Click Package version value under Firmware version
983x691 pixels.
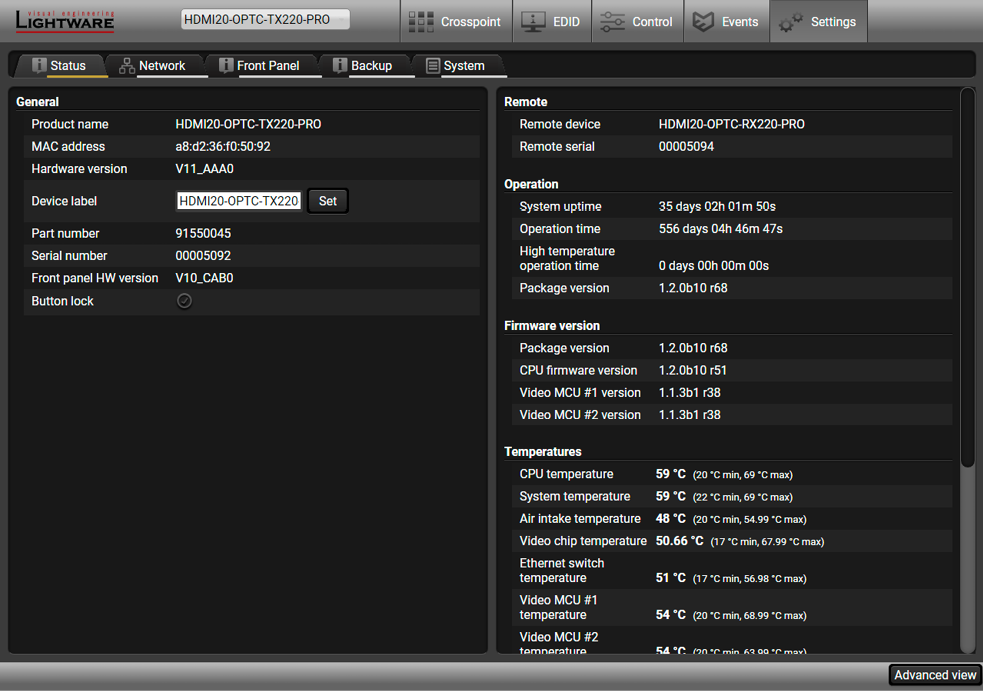(x=693, y=348)
